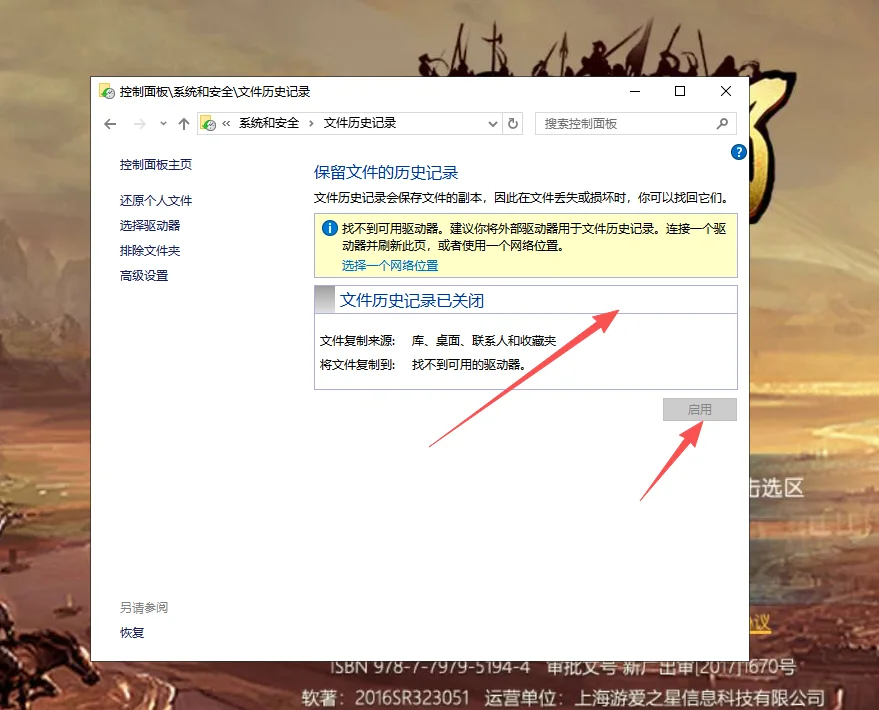Click the blue info icon in warning
Image resolution: width=879 pixels, height=710 pixels.
click(330, 228)
